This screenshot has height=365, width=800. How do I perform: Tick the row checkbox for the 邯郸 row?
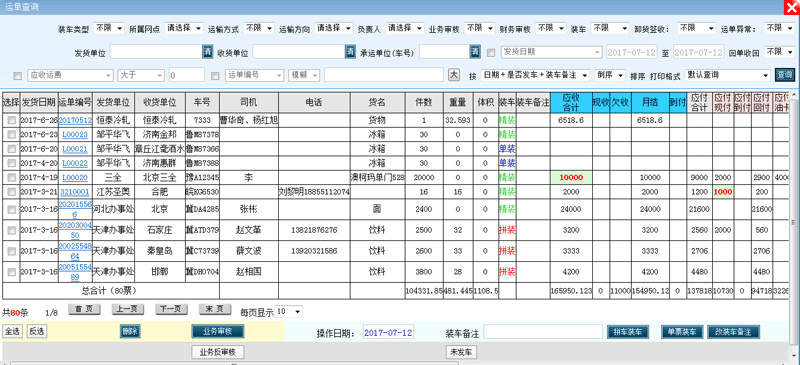(x=11, y=272)
